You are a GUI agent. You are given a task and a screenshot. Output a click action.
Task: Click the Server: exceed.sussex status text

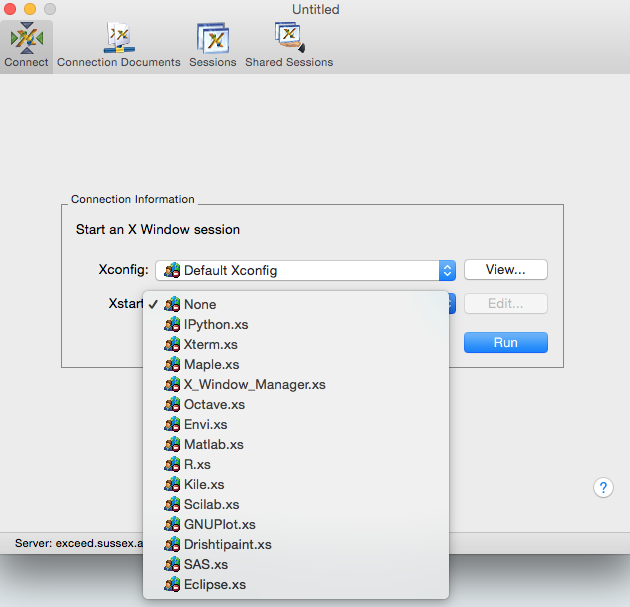(79, 544)
